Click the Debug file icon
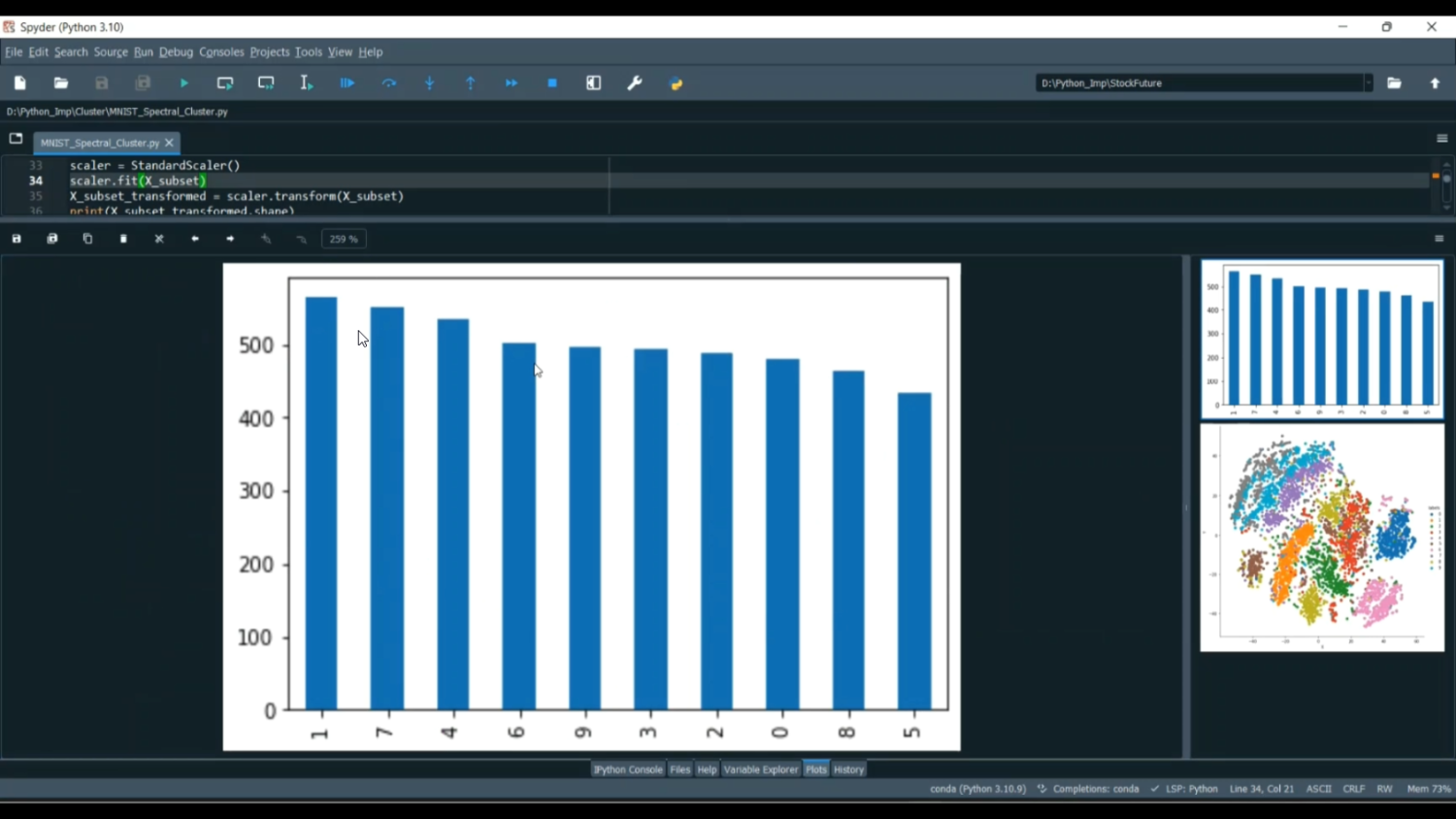 (347, 83)
